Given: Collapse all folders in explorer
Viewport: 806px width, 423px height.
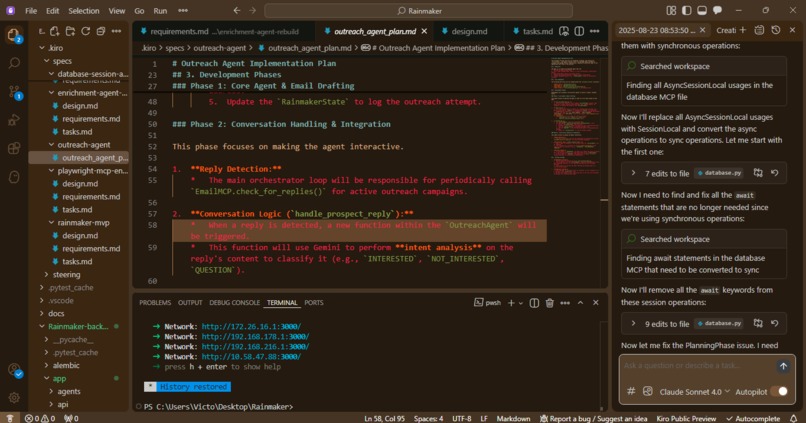Looking at the screenshot, I should [x=101, y=31].
